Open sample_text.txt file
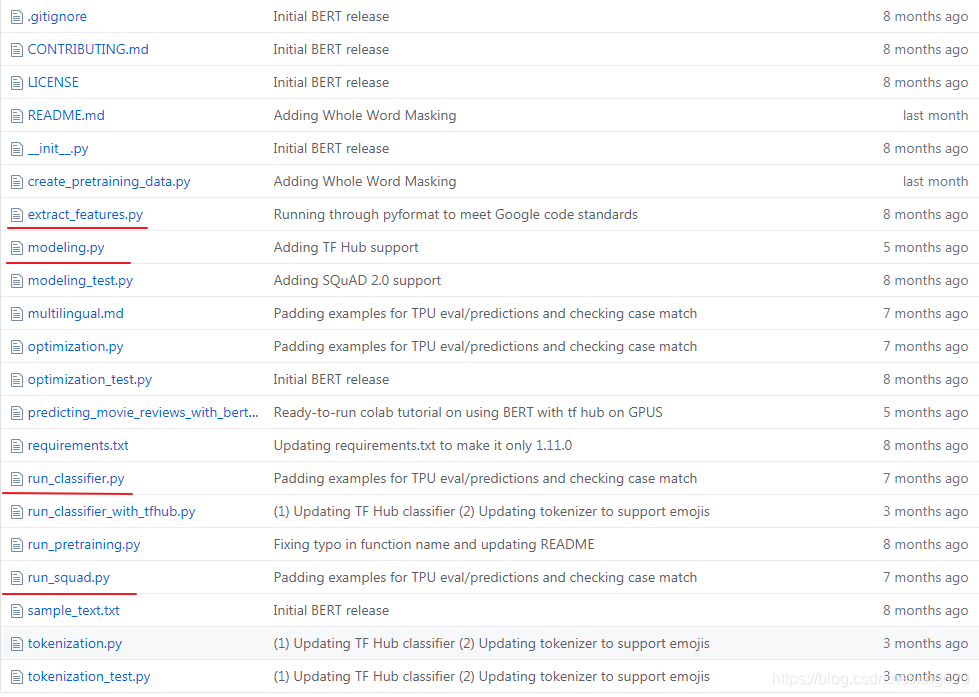979x697 pixels. (x=73, y=611)
